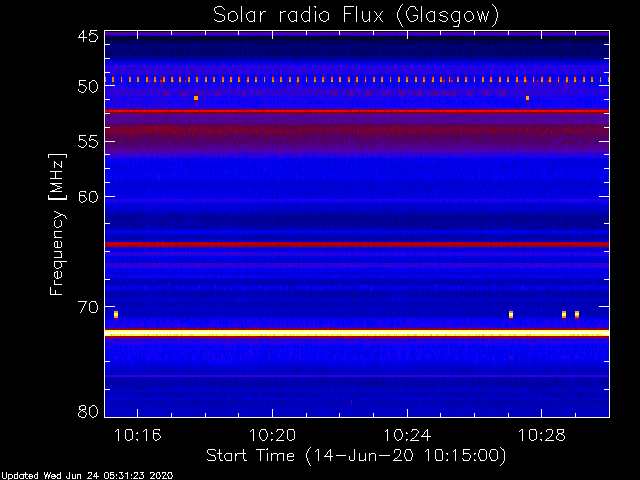The width and height of the screenshot is (640, 480).
Task: Click the "Updated Wed Jun 24 05:31:23 2020" footer text
Action: (x=87, y=476)
